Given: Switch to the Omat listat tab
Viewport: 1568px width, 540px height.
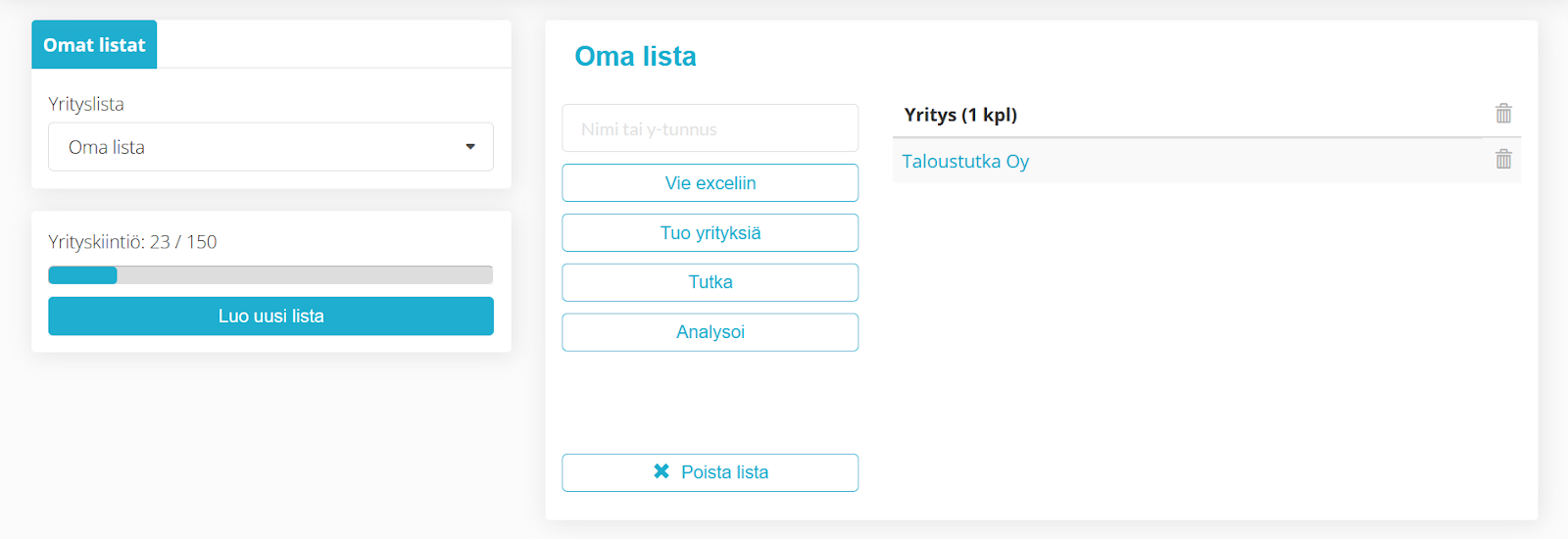Looking at the screenshot, I should (94, 45).
